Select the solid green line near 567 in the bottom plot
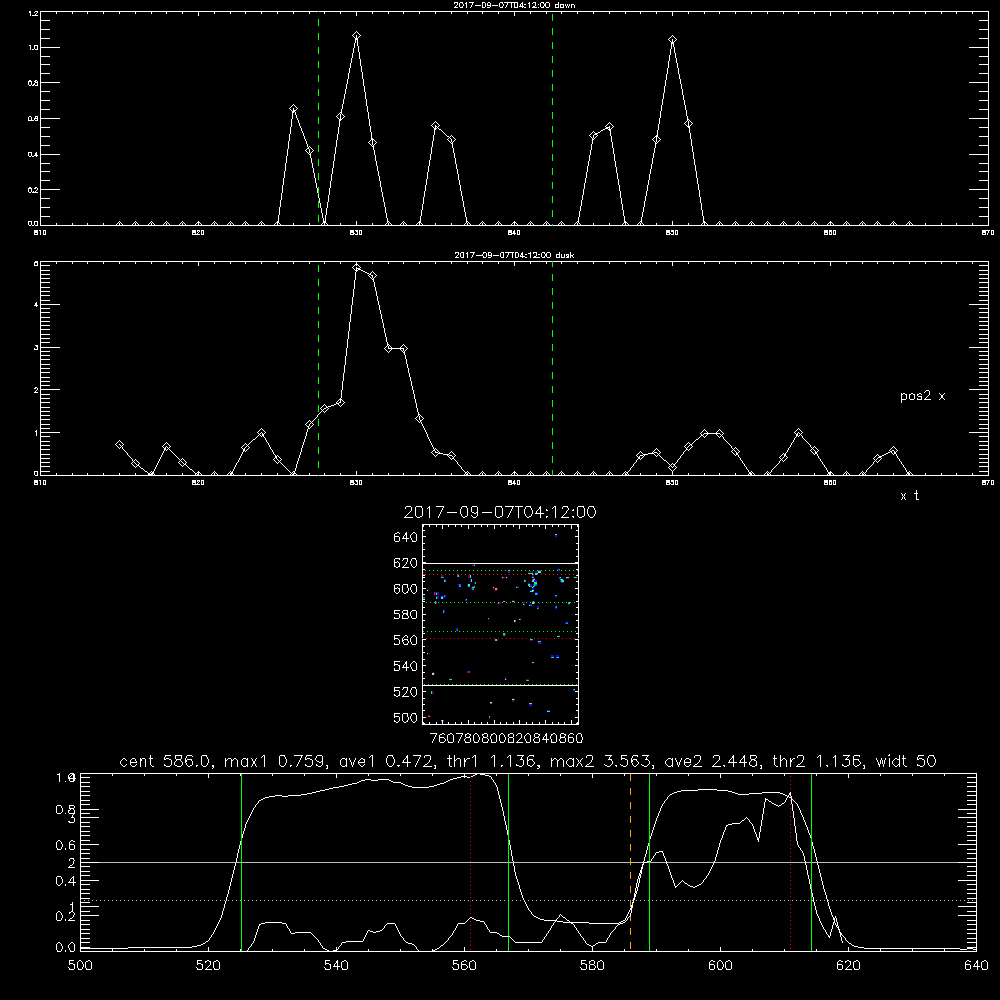This screenshot has height=1000, width=1000. (508, 862)
